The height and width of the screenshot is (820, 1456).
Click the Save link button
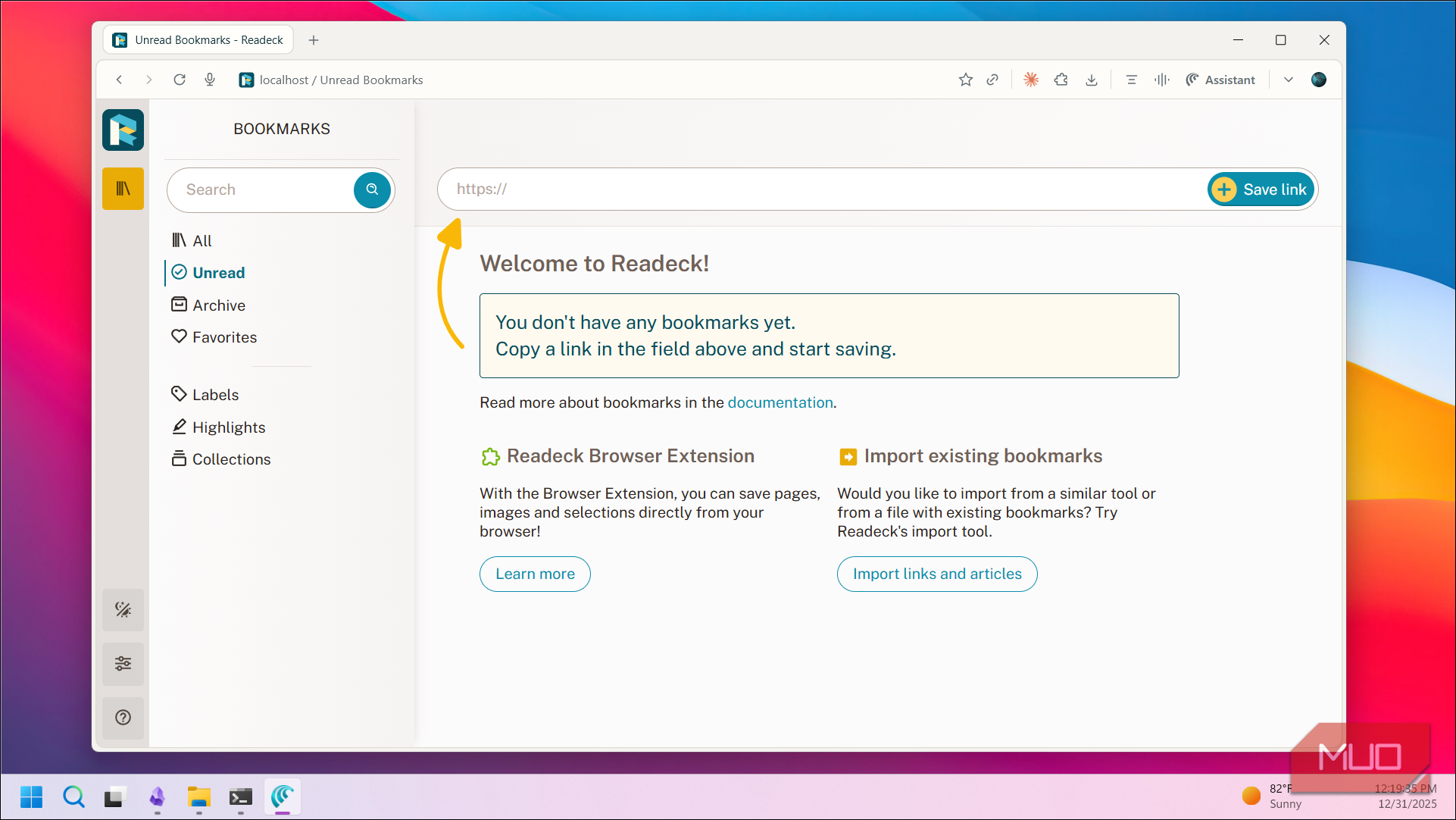coord(1261,189)
